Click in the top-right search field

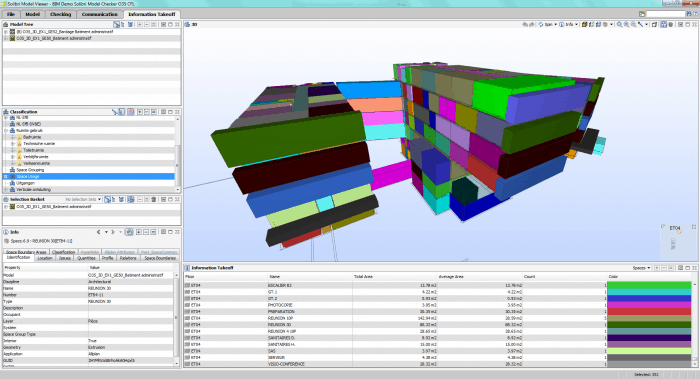click(x=666, y=14)
